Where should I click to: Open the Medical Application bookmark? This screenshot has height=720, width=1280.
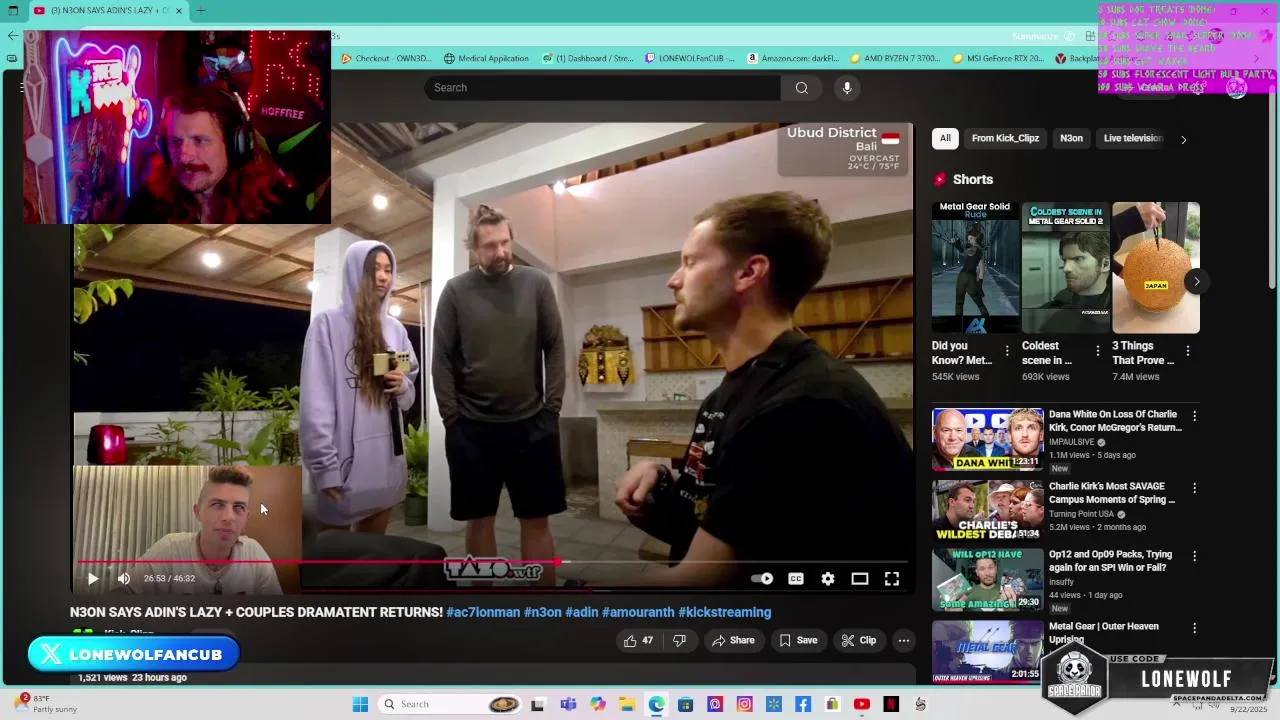coord(486,58)
